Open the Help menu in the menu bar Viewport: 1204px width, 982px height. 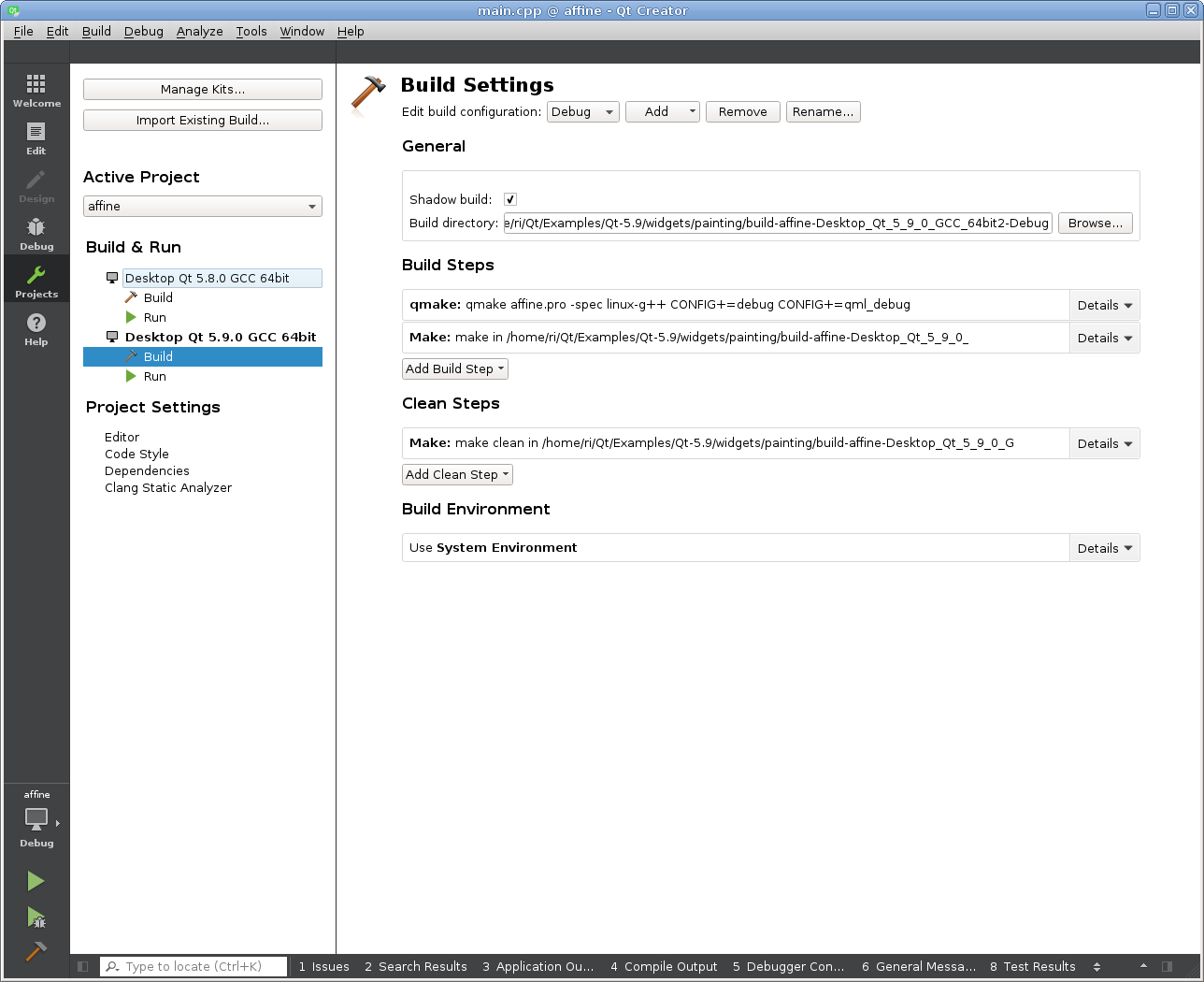pos(351,31)
